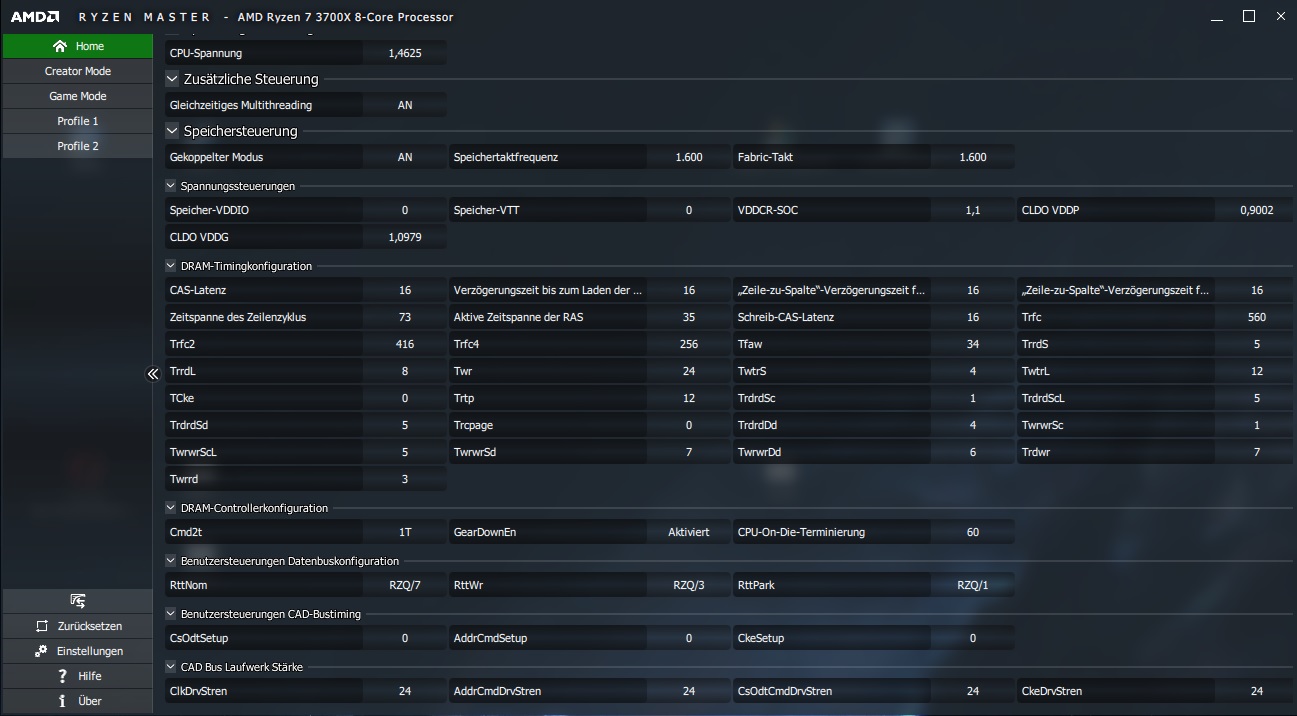
Task: Click CLDO VDDG value 1,0979
Action: point(405,237)
